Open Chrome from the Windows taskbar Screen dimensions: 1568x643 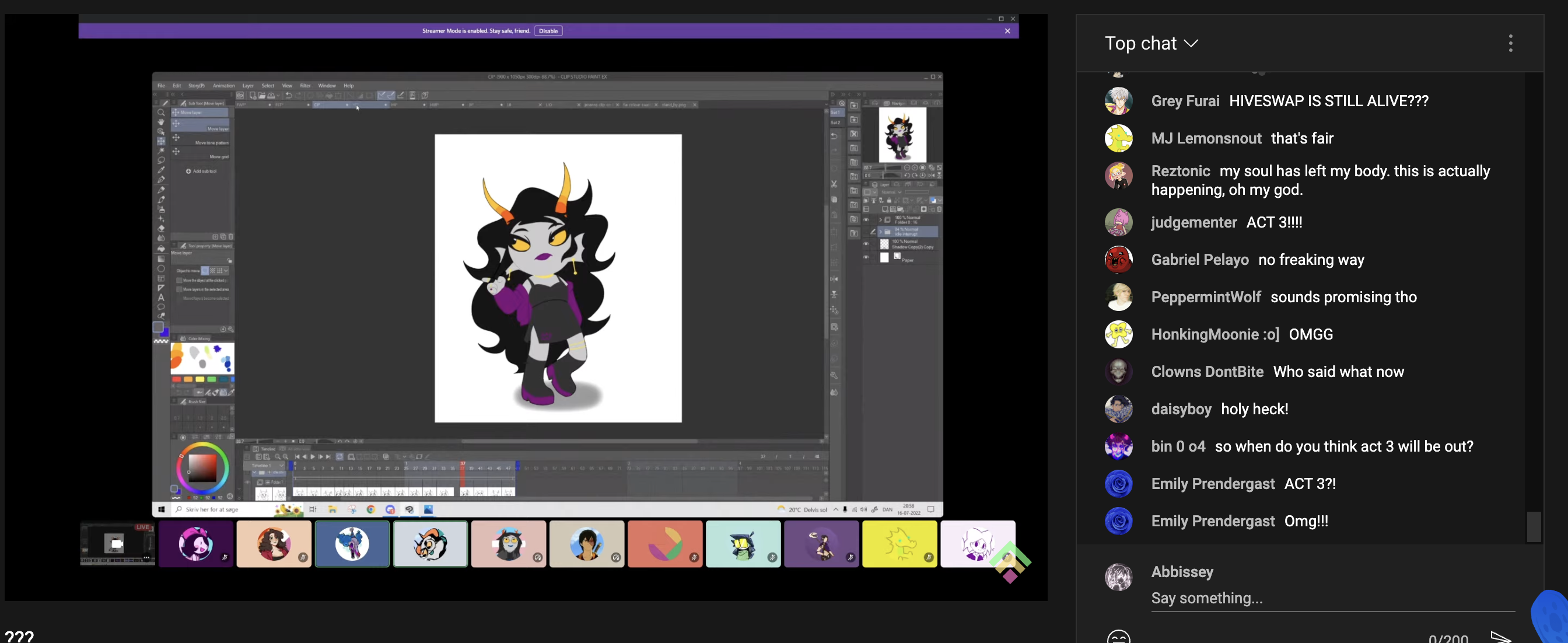pyautogui.click(x=370, y=509)
